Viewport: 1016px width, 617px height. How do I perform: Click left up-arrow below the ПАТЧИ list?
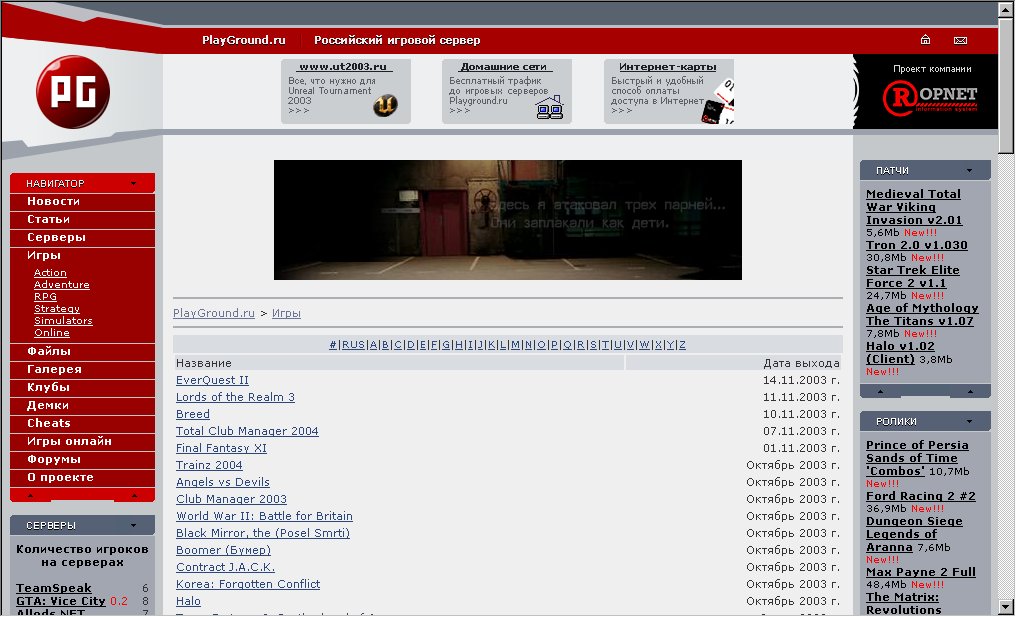(x=880, y=391)
